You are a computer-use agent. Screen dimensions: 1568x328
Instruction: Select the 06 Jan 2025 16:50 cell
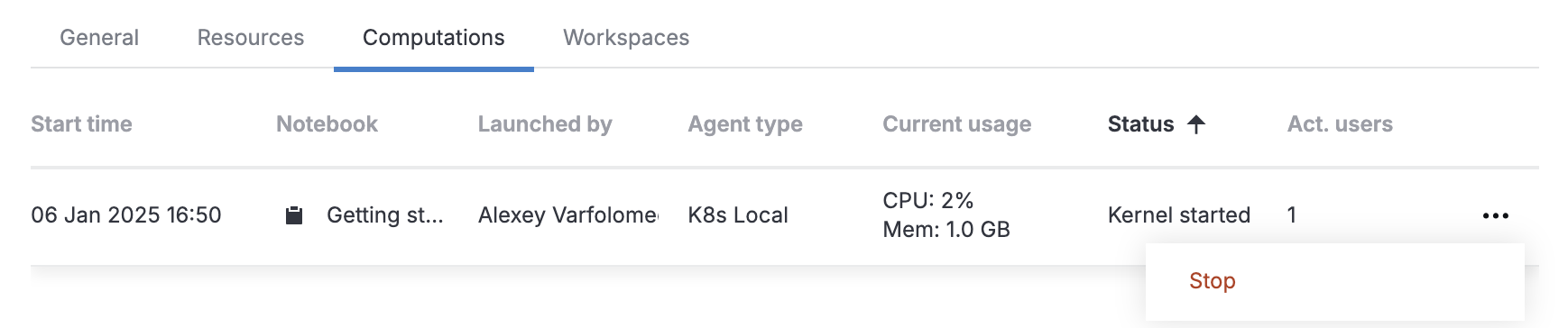pos(126,215)
